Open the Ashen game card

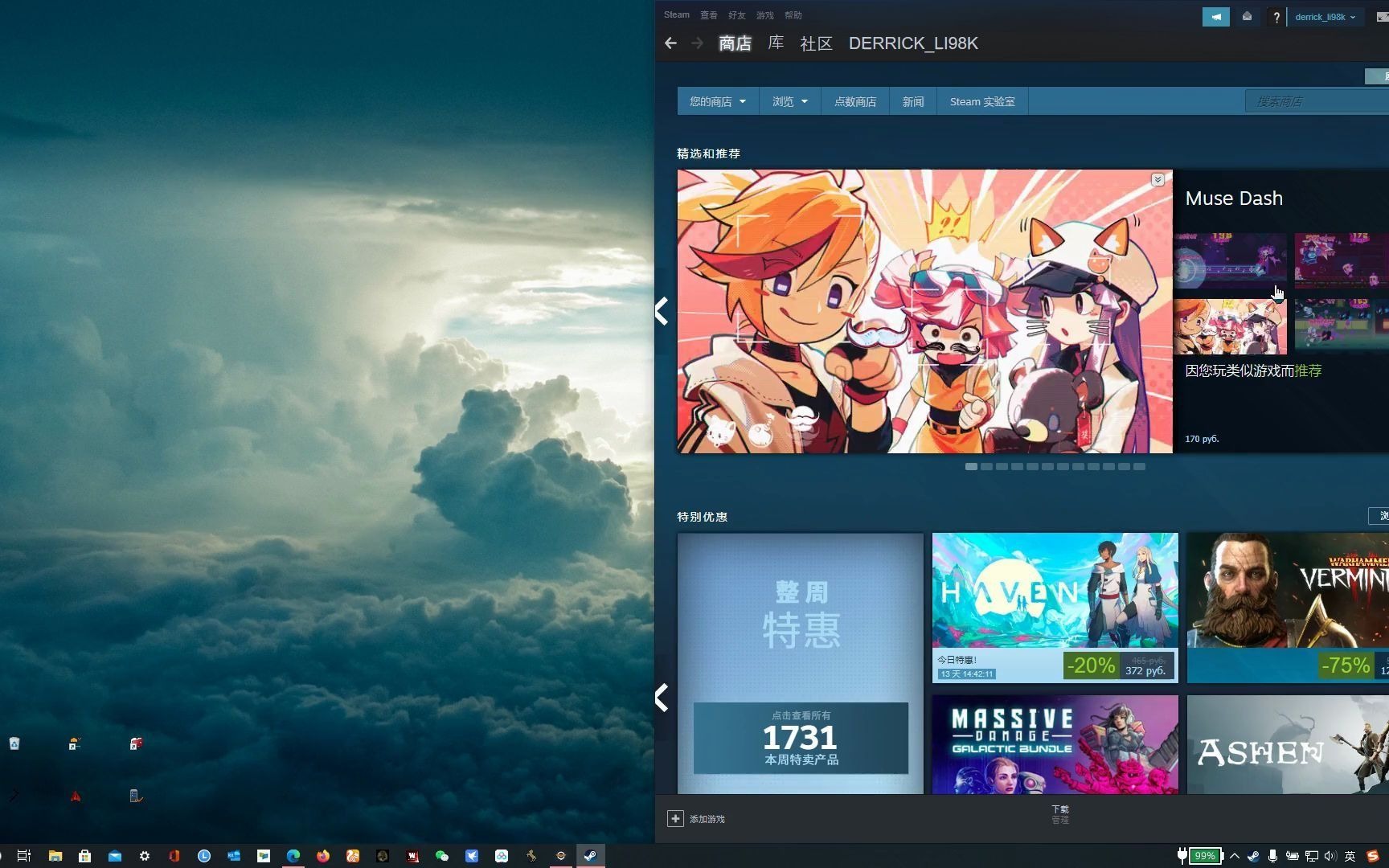[x=1288, y=744]
